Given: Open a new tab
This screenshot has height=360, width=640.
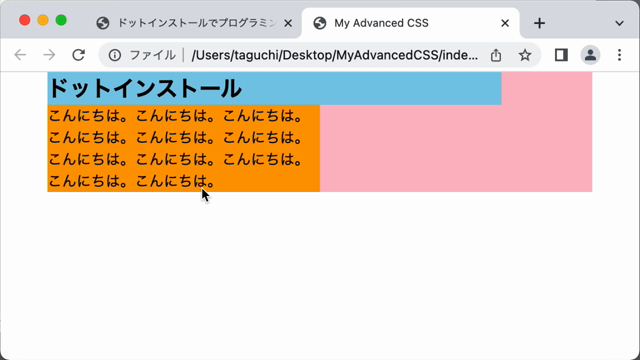Looking at the screenshot, I should coord(539,23).
